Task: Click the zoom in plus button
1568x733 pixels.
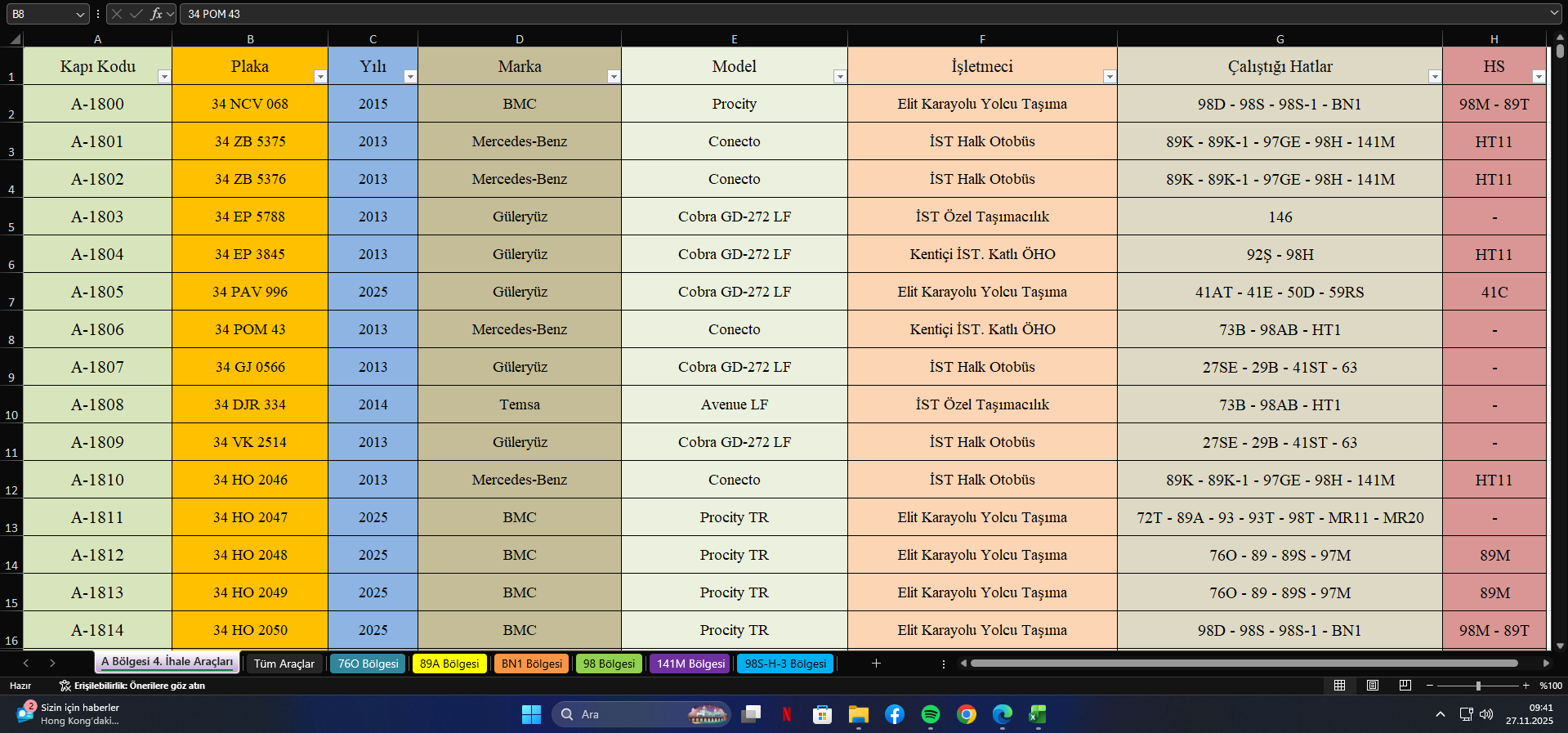Action: (x=1526, y=686)
